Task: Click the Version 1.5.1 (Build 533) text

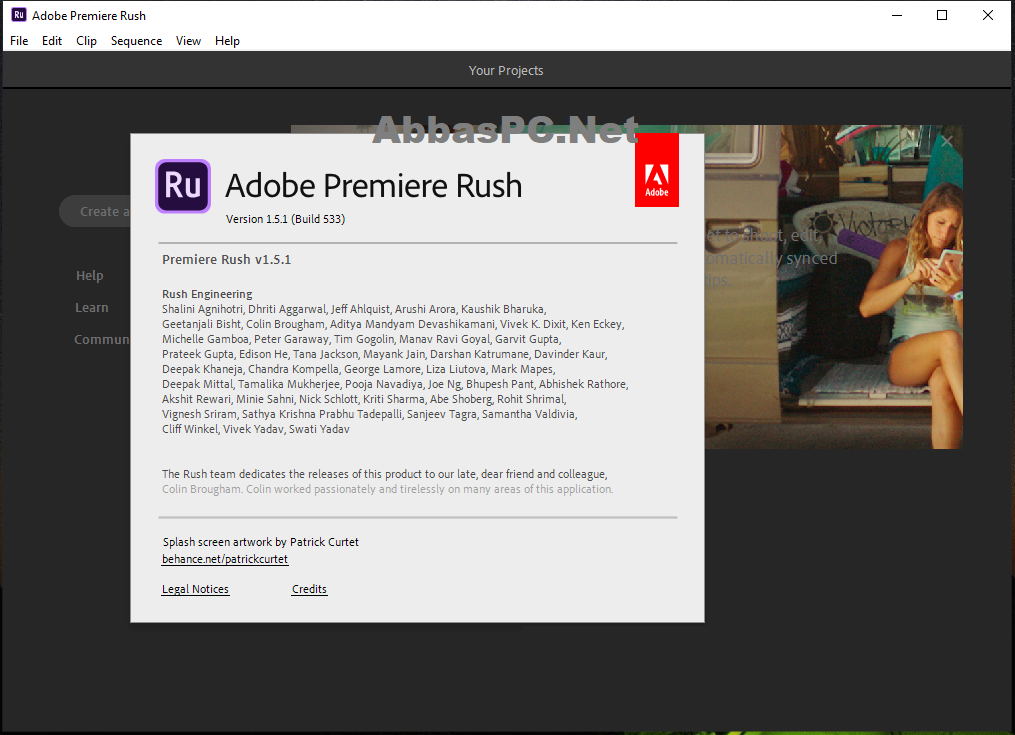Action: pos(285,219)
